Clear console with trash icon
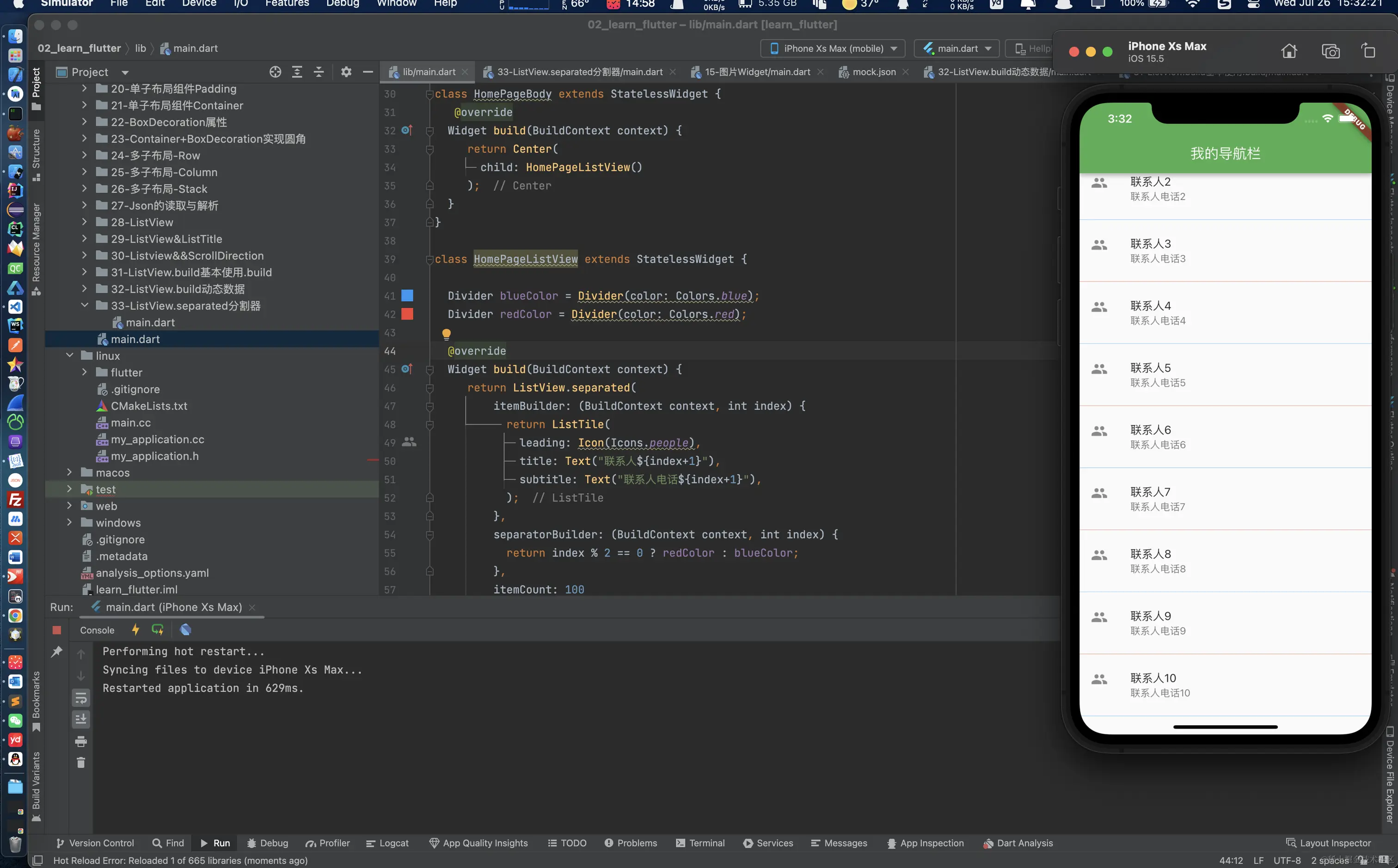This screenshot has width=1398, height=868. tap(81, 762)
